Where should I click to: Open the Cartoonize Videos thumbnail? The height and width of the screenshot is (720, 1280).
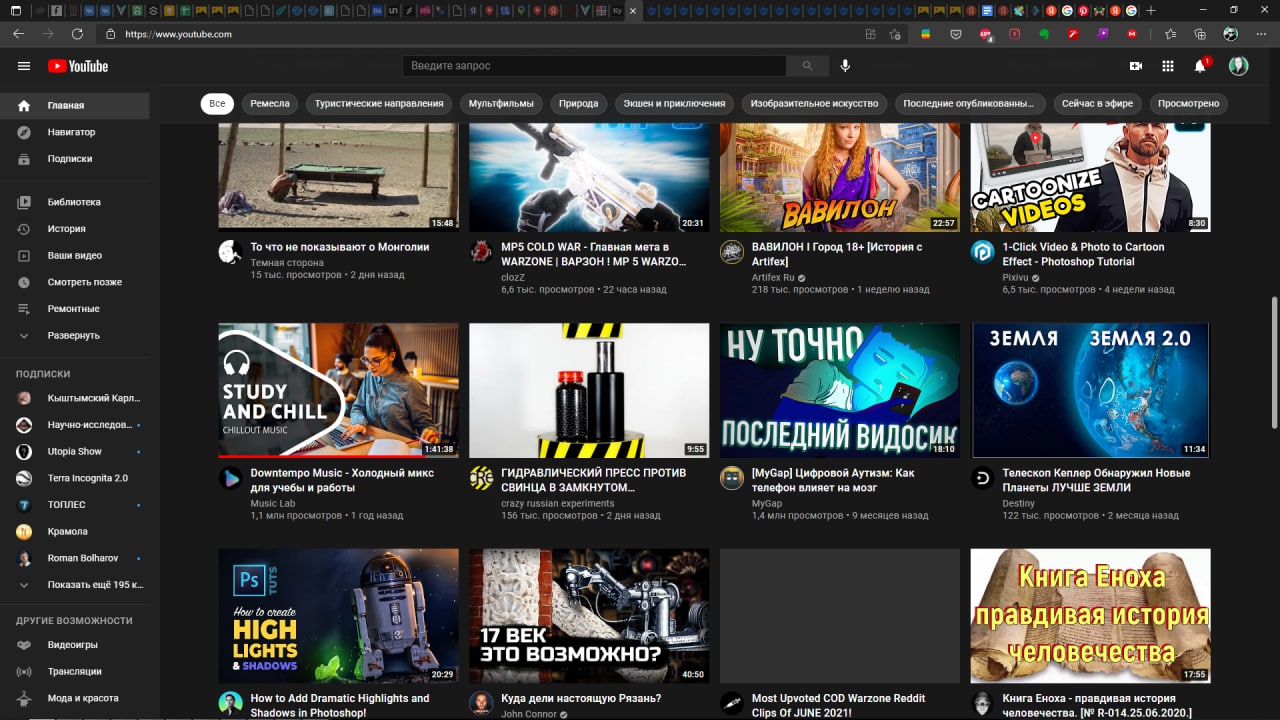[x=1091, y=177]
